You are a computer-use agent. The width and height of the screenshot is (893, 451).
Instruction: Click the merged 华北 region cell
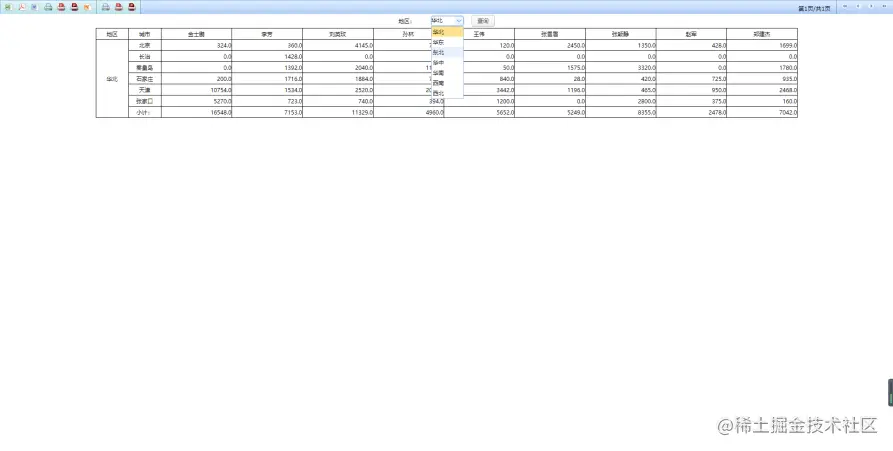(x=112, y=79)
